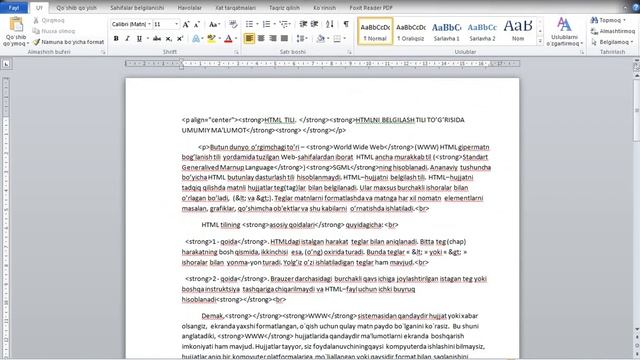640x360 pixels.
Task: Apply superscript formatting
Action: (180, 38)
